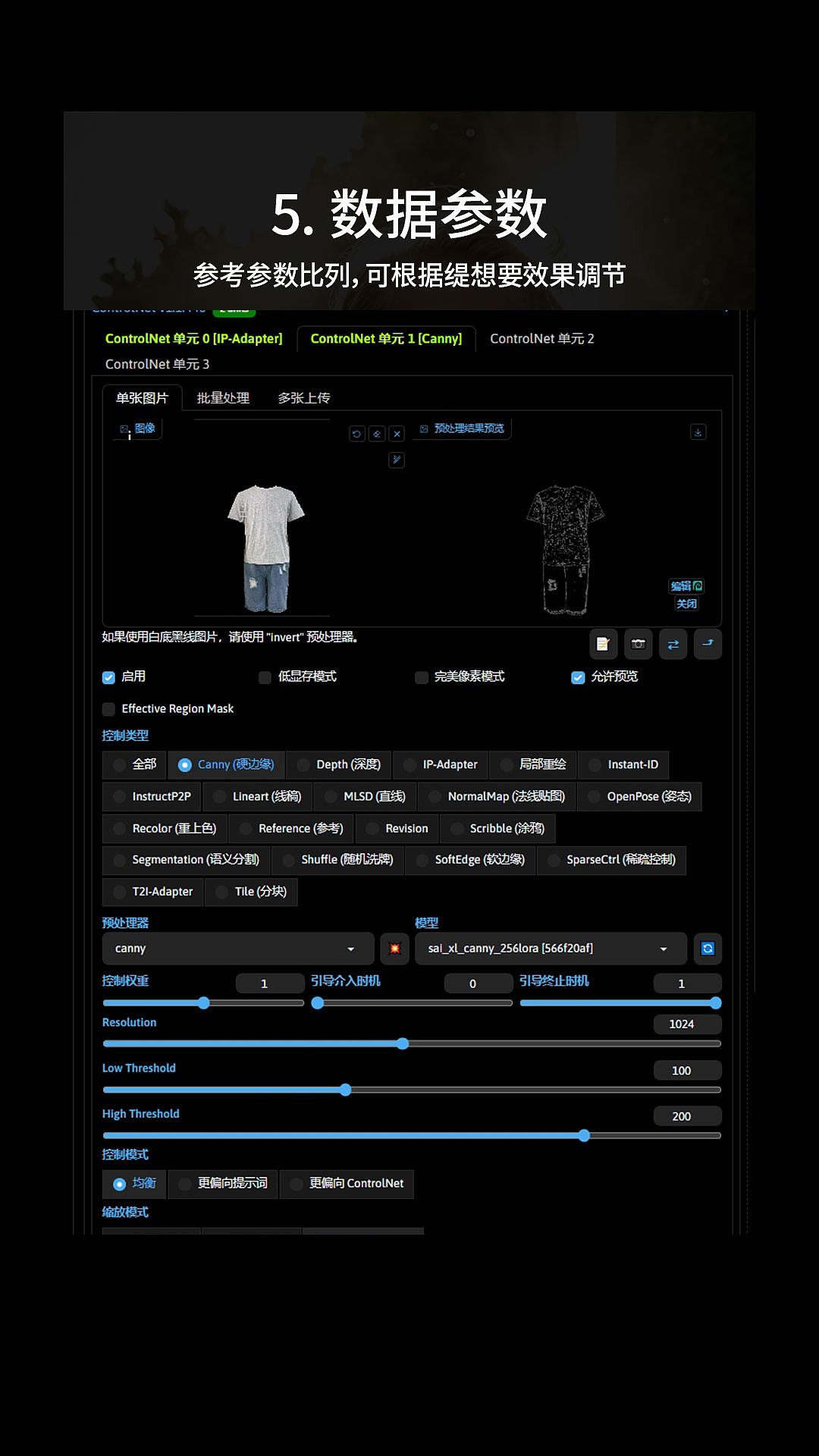Image resolution: width=819 pixels, height=1456 pixels.
Task: Run preprocessor with the red explosion icon
Action: [394, 949]
